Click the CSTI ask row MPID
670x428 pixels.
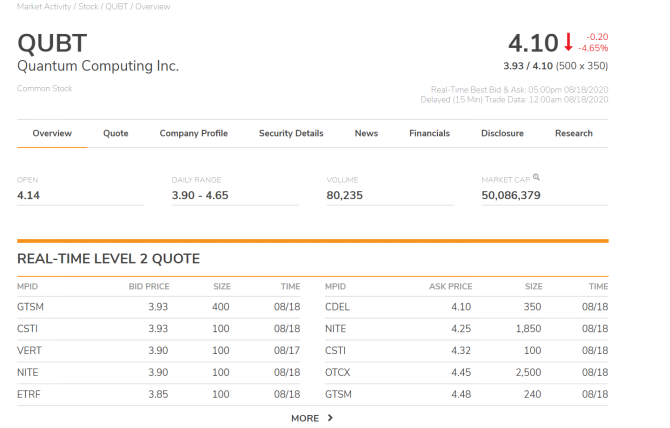[x=335, y=350]
